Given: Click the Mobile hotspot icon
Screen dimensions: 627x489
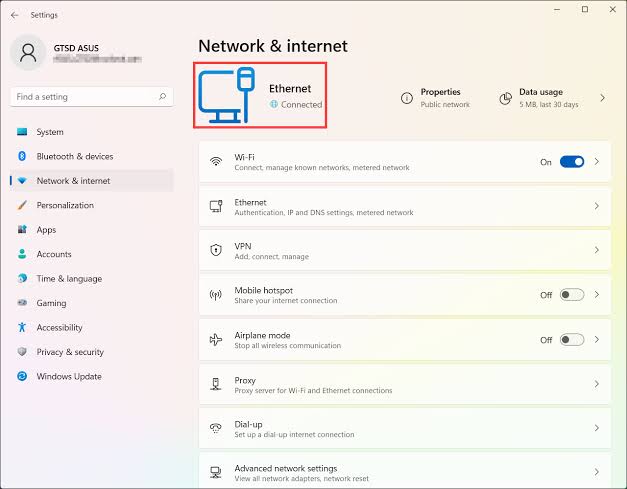Looking at the screenshot, I should click(x=215, y=295).
